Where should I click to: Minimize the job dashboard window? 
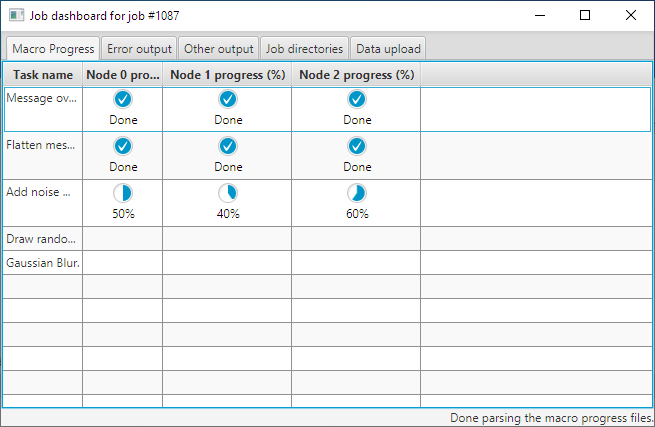coord(540,15)
